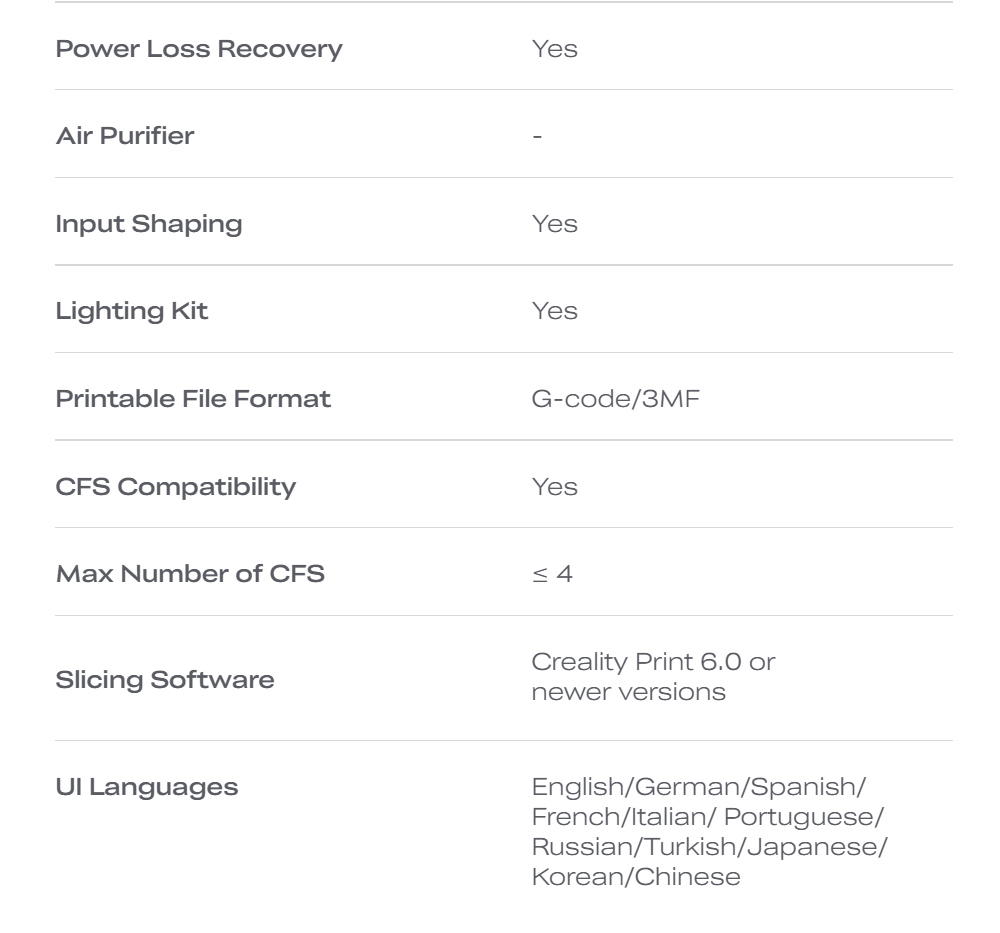The image size is (1000, 933).
Task: Click the Korean/Chinese language line
Action: (636, 877)
